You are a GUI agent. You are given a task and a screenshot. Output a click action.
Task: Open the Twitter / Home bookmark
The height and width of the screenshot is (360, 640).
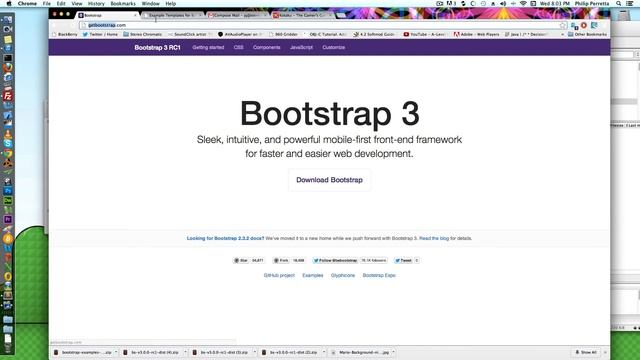pyautogui.click(x=100, y=34)
